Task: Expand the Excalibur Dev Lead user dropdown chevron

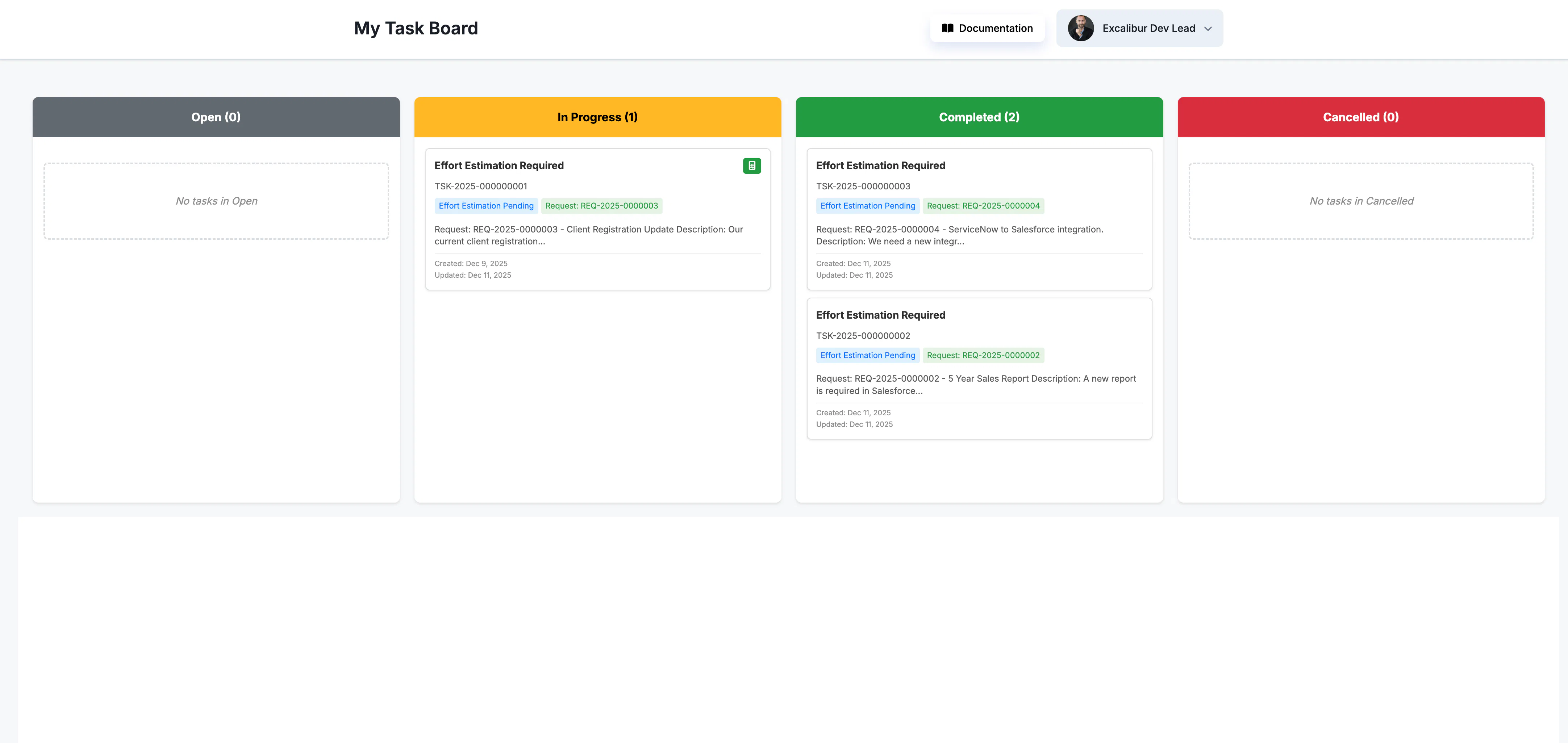Action: click(1208, 29)
